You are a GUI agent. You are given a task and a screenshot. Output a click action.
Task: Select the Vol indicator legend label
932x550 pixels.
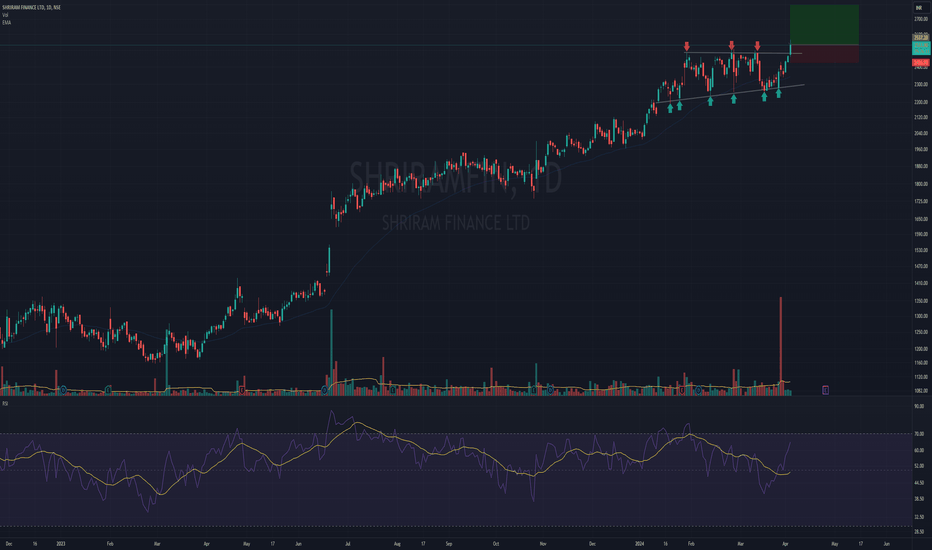pyautogui.click(x=5, y=15)
